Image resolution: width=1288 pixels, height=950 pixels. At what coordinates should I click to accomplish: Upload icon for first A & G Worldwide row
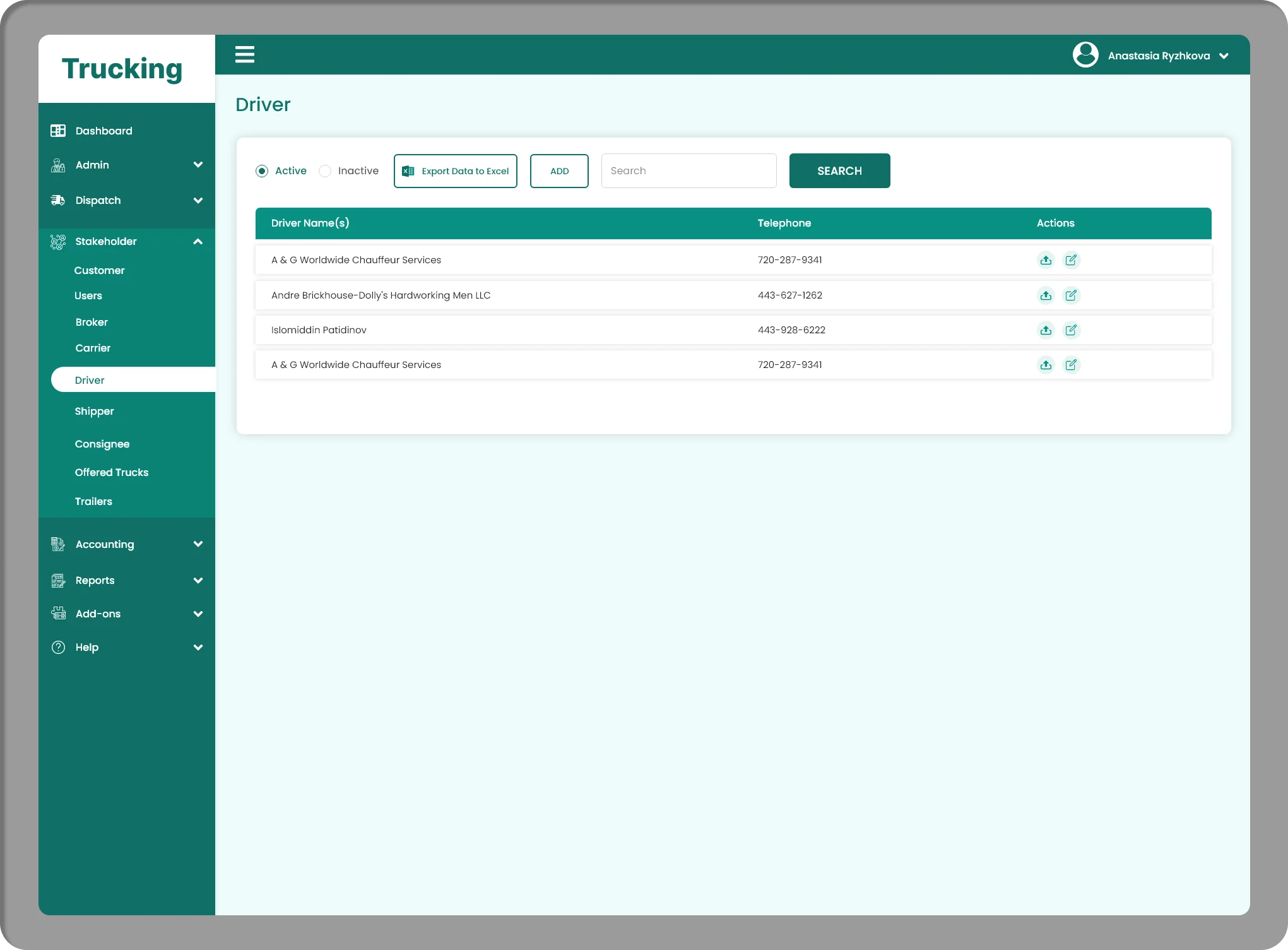1046,260
